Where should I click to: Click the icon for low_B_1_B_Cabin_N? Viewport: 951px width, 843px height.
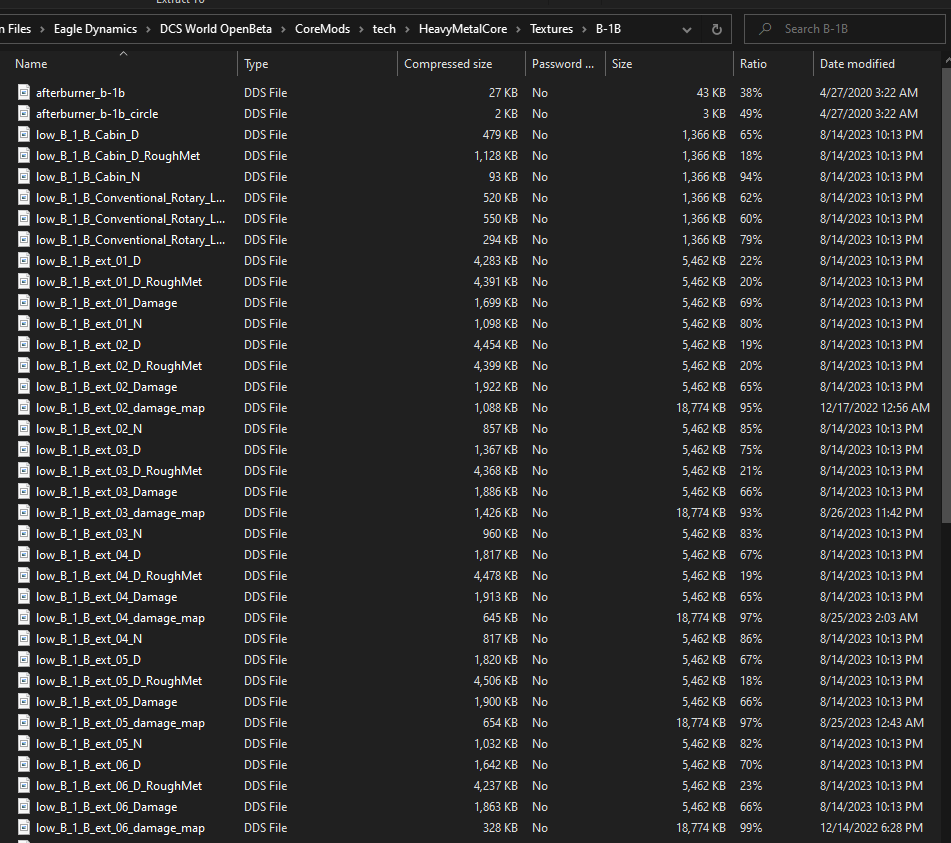click(x=24, y=176)
